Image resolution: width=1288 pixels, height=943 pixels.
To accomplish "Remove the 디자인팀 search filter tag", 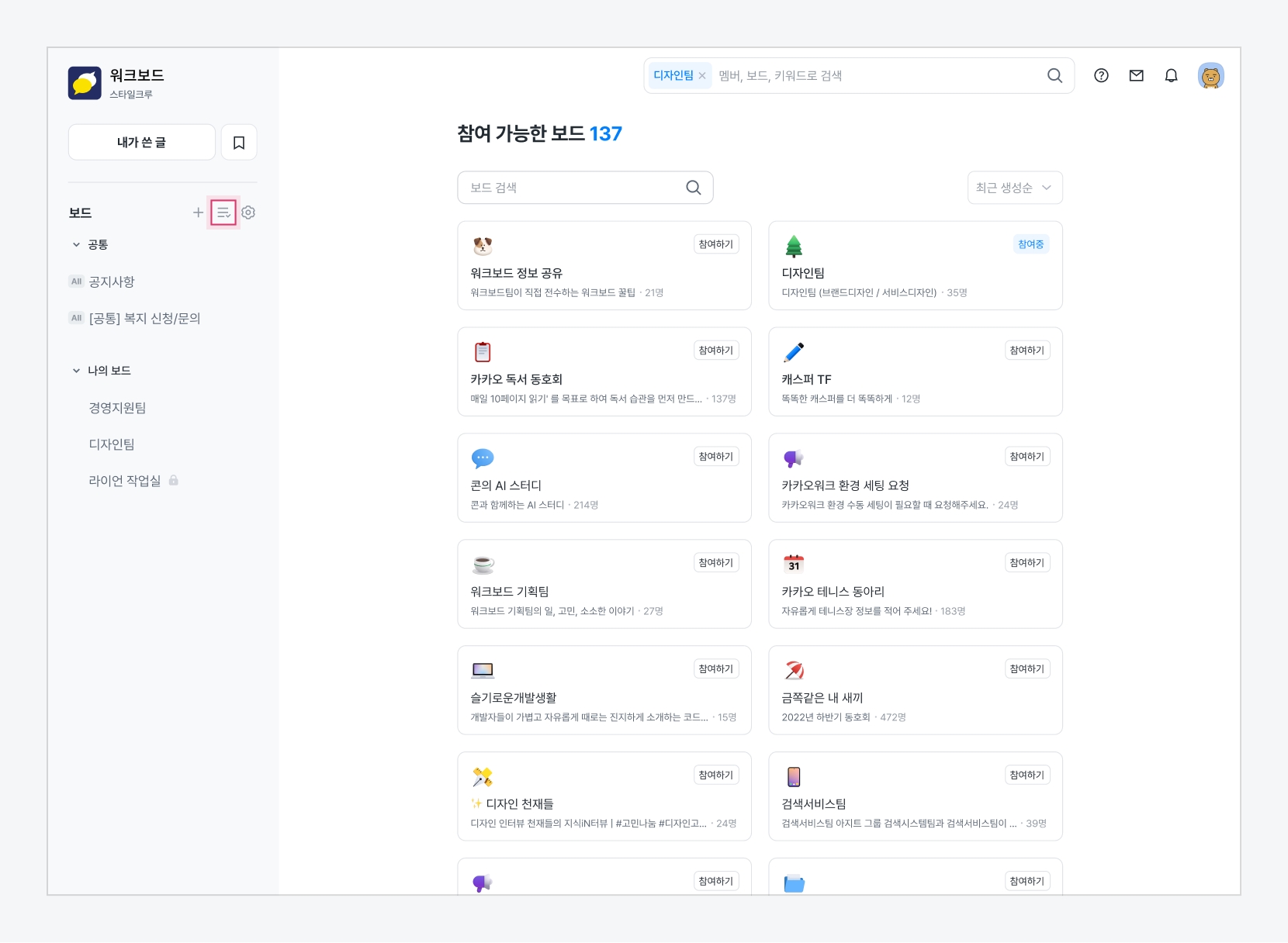I will coord(702,76).
